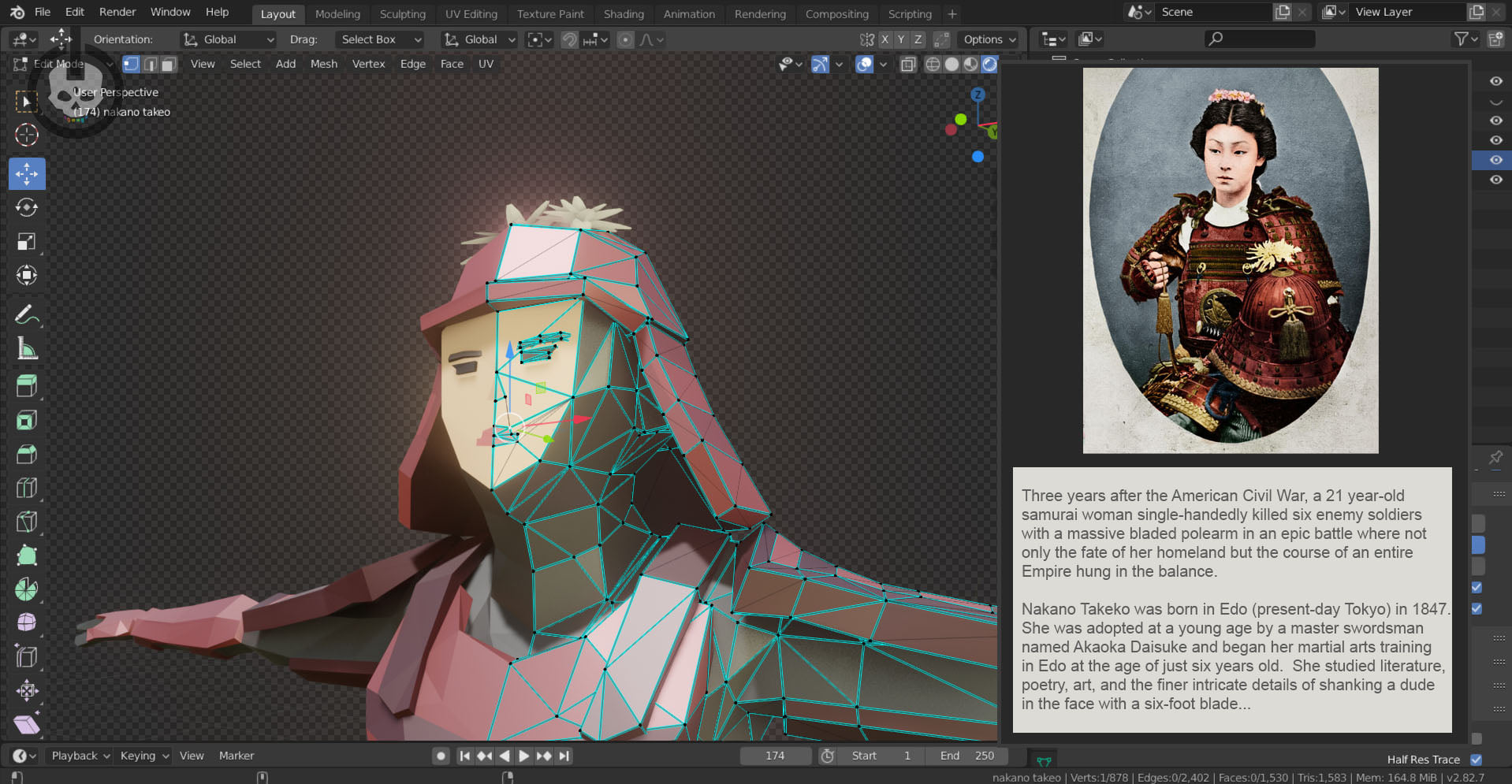
Task: Select the Annotate pencil tool
Action: coord(27,314)
